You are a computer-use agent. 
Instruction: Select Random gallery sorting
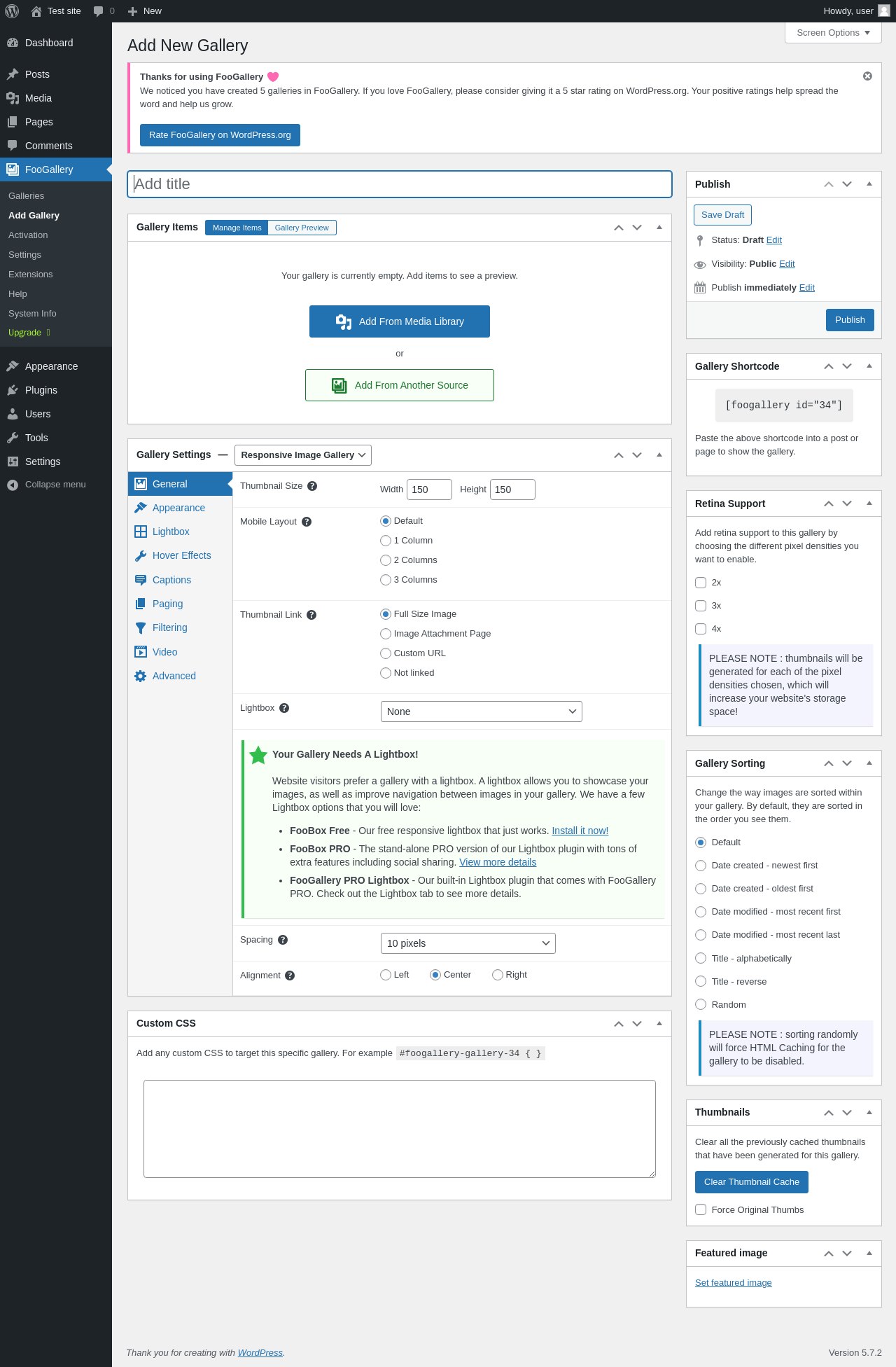point(701,1004)
